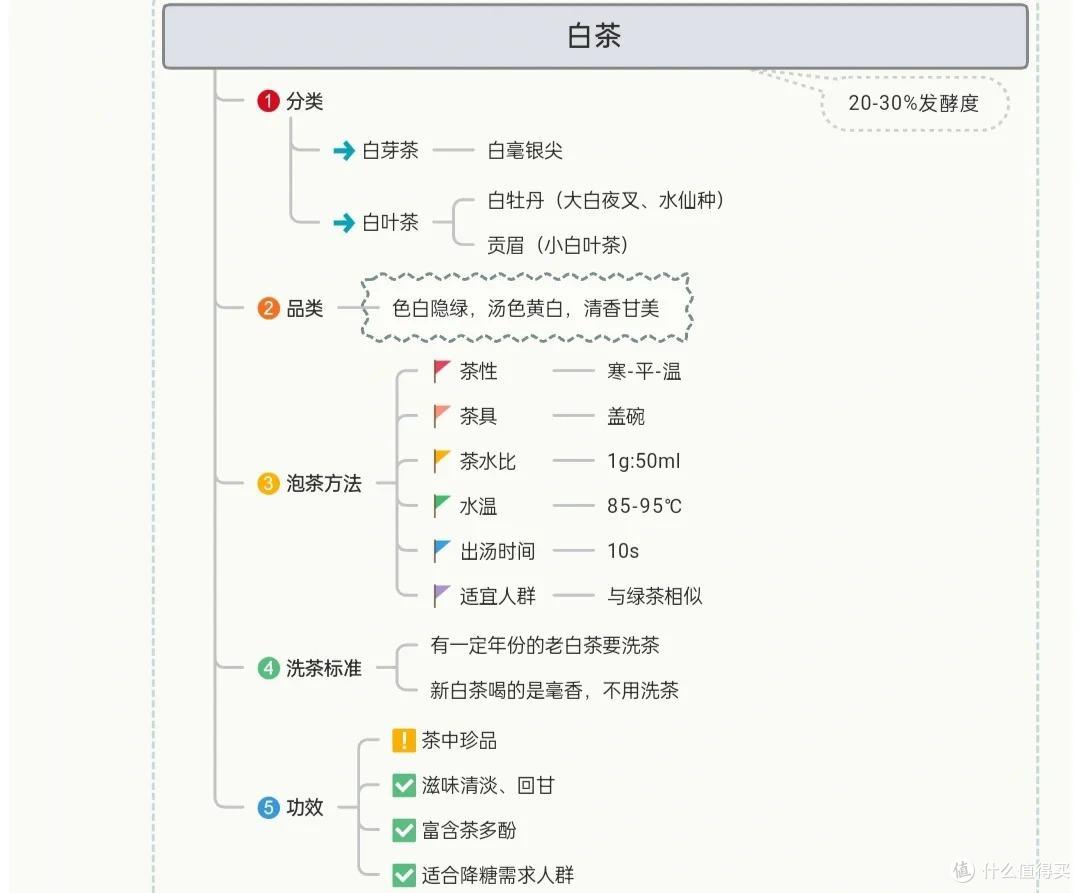Click the green number 4 marker beside 洗茶标准
The width and height of the screenshot is (1080, 893).
(x=268, y=668)
